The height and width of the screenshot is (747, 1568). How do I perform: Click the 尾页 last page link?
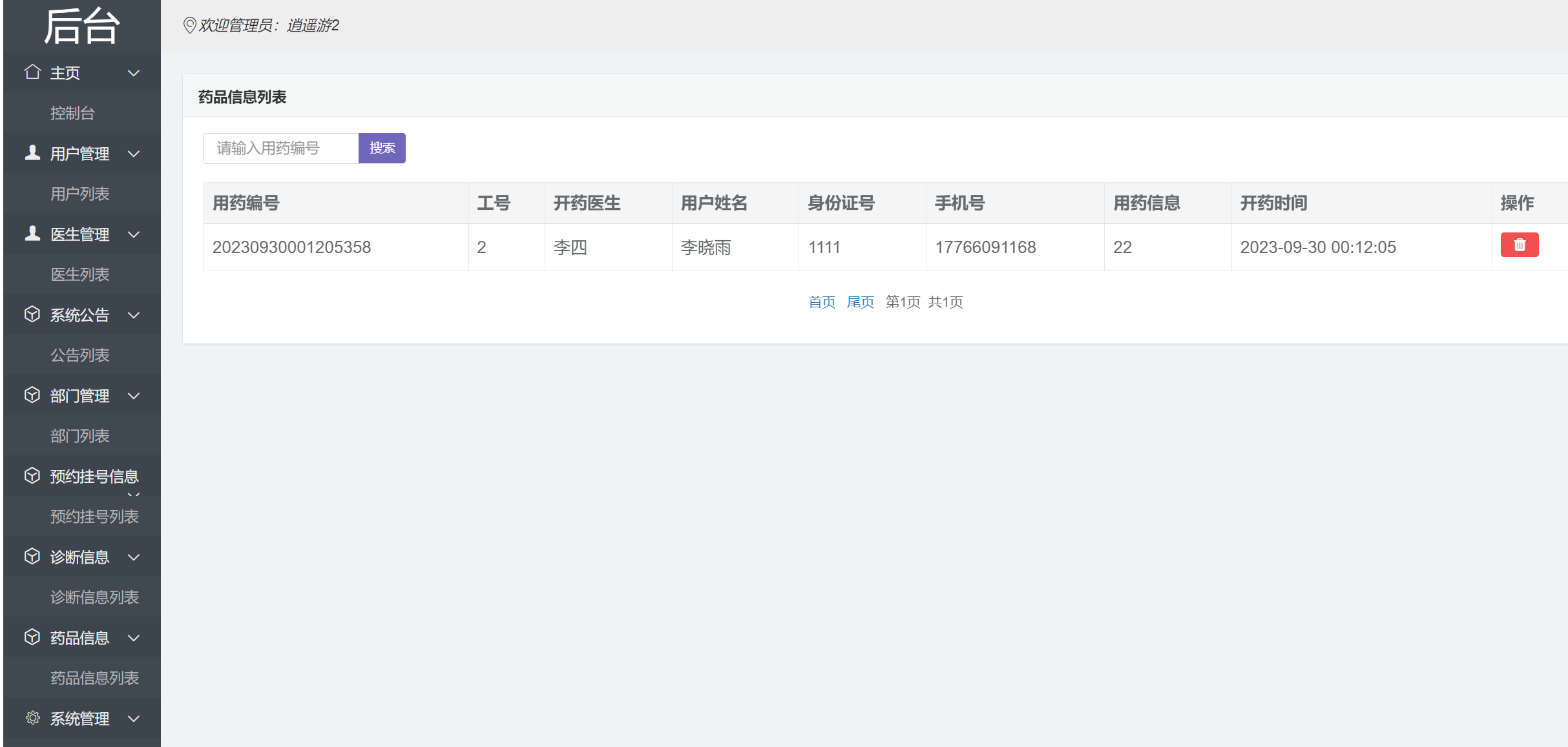coord(861,302)
